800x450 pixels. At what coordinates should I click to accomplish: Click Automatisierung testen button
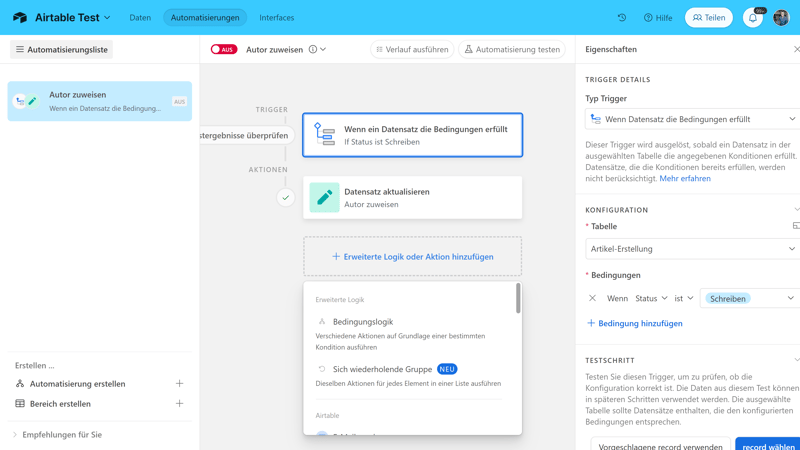(x=512, y=49)
